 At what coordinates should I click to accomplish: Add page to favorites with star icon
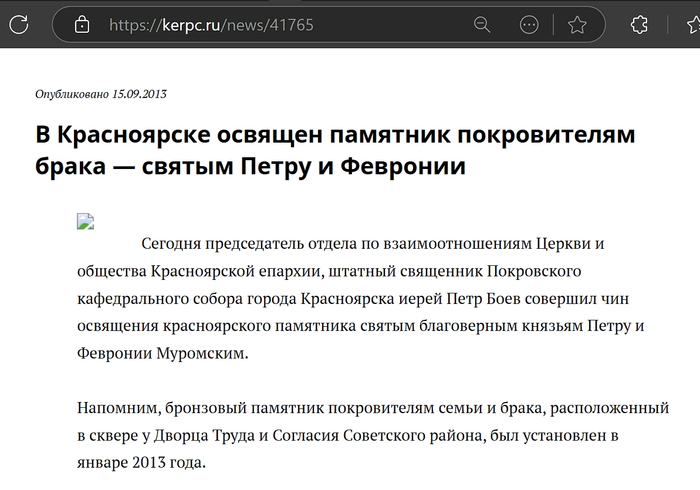click(577, 24)
